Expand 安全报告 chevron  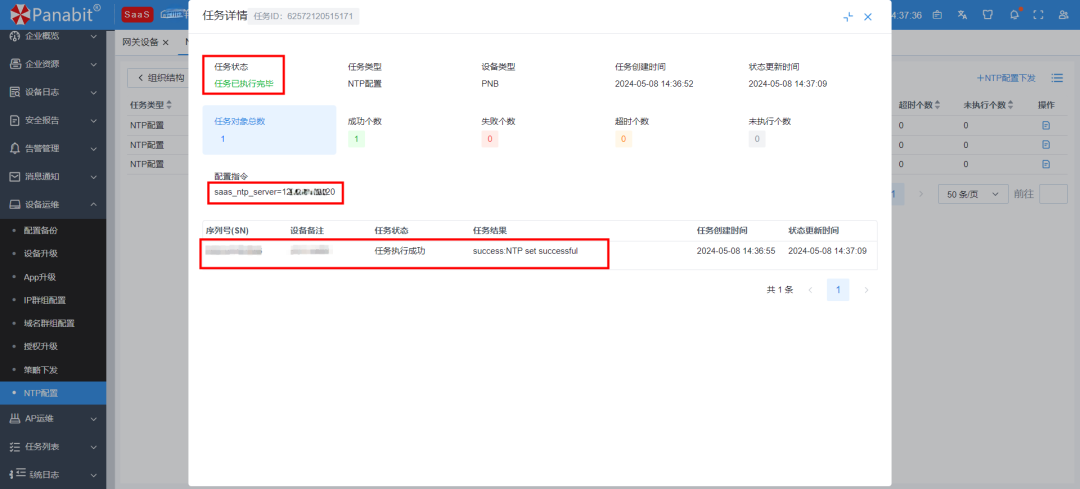click(x=94, y=121)
